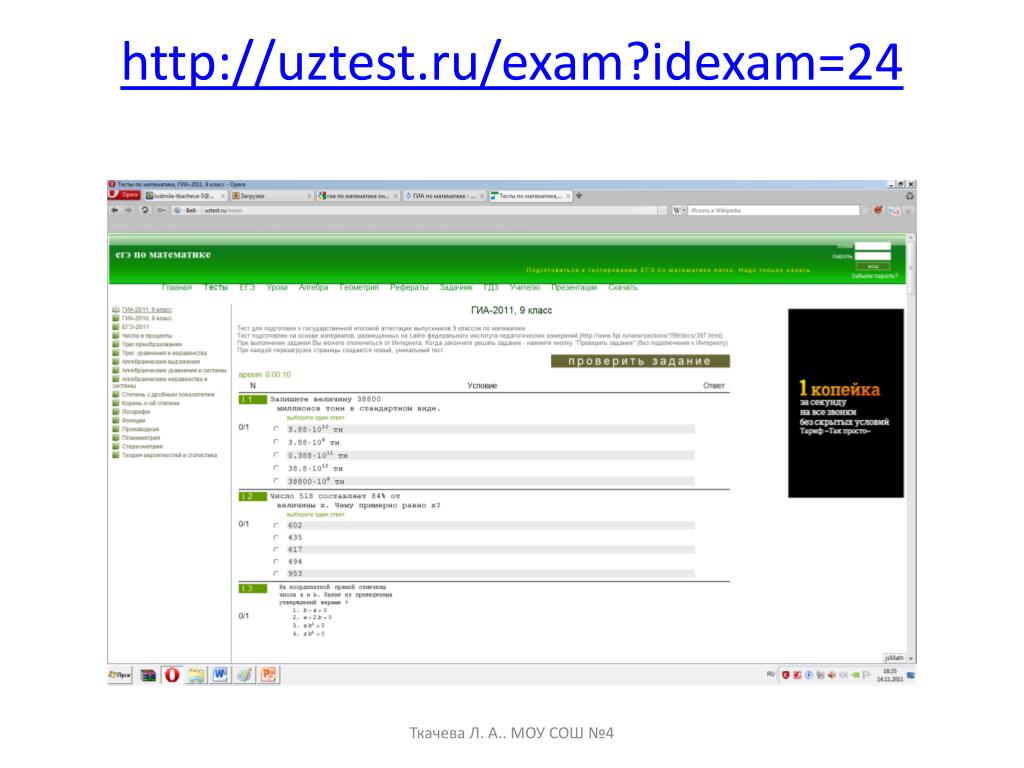Open 'Планиметрия' sidebar item
1024x768 pixels.
[140, 438]
